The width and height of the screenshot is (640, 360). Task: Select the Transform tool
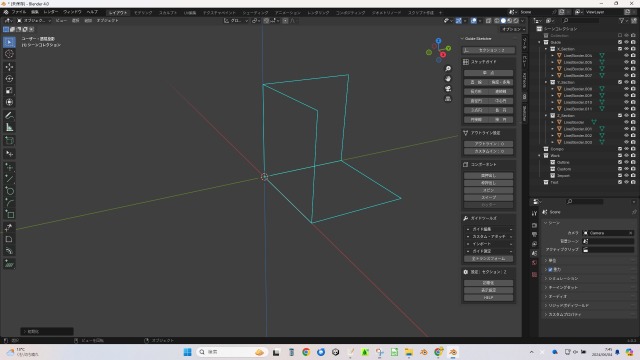9,102
